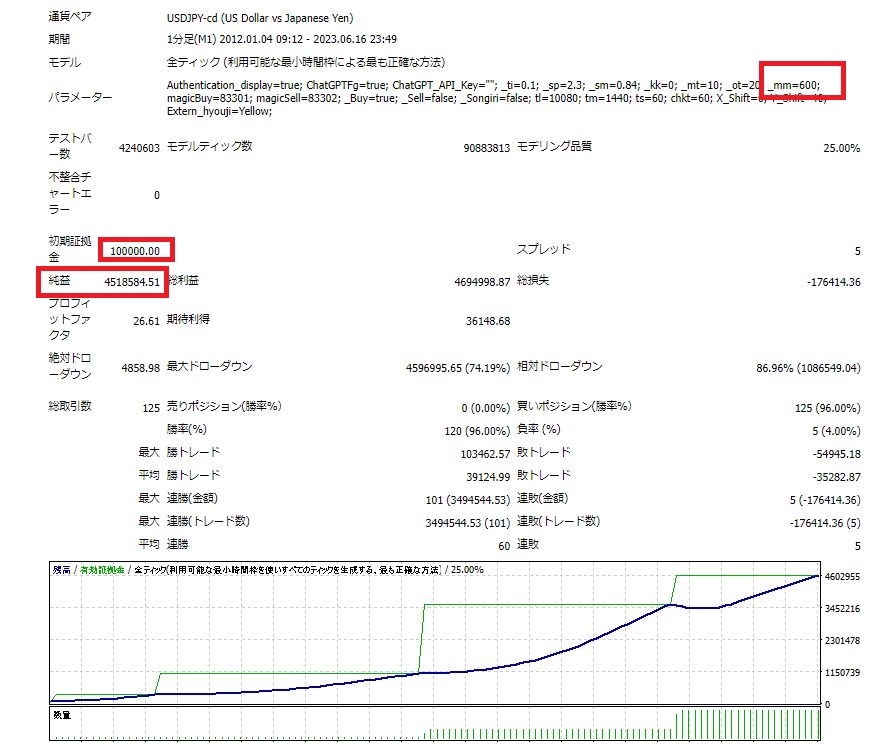Click consecutive losses value 5 (-176414.36)

(825, 500)
